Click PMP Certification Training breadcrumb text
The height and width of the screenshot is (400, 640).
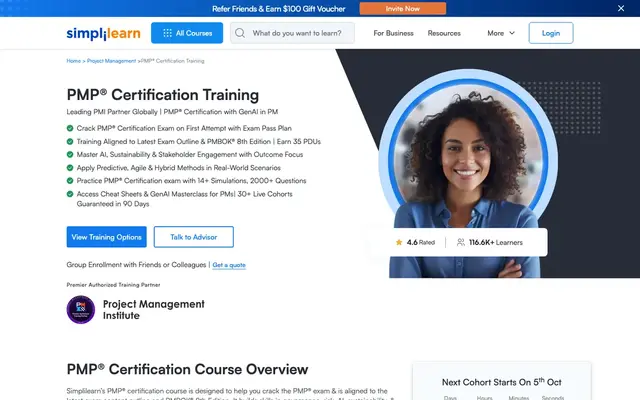tap(173, 61)
